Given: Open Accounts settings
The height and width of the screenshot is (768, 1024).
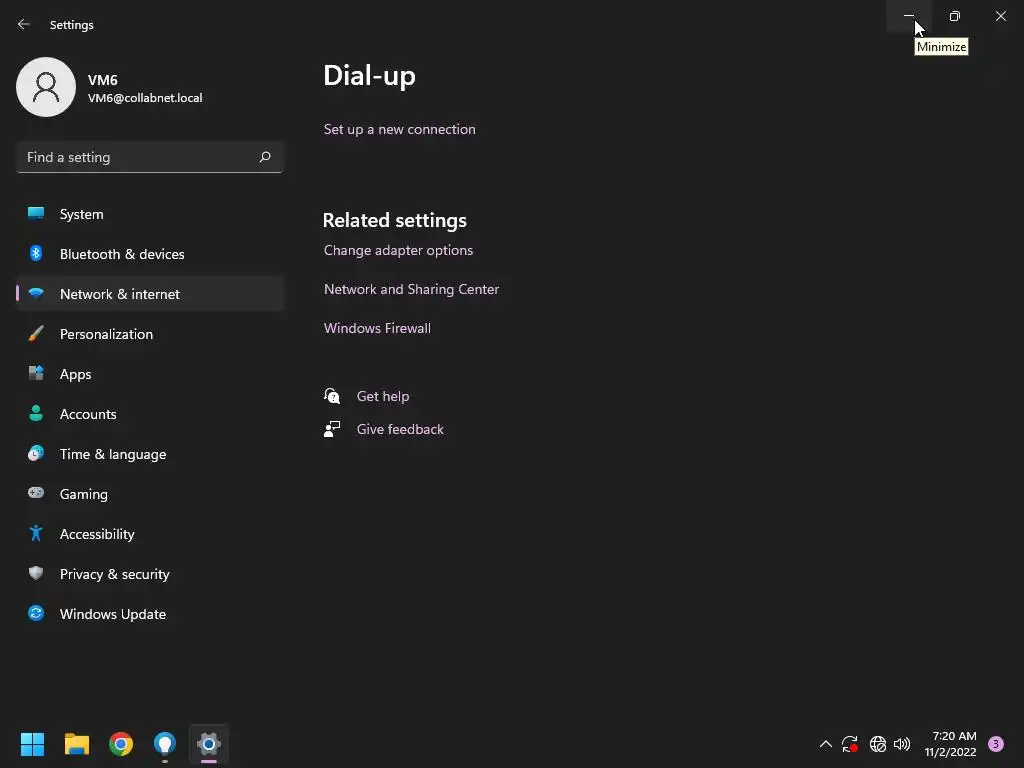Looking at the screenshot, I should [150, 413].
